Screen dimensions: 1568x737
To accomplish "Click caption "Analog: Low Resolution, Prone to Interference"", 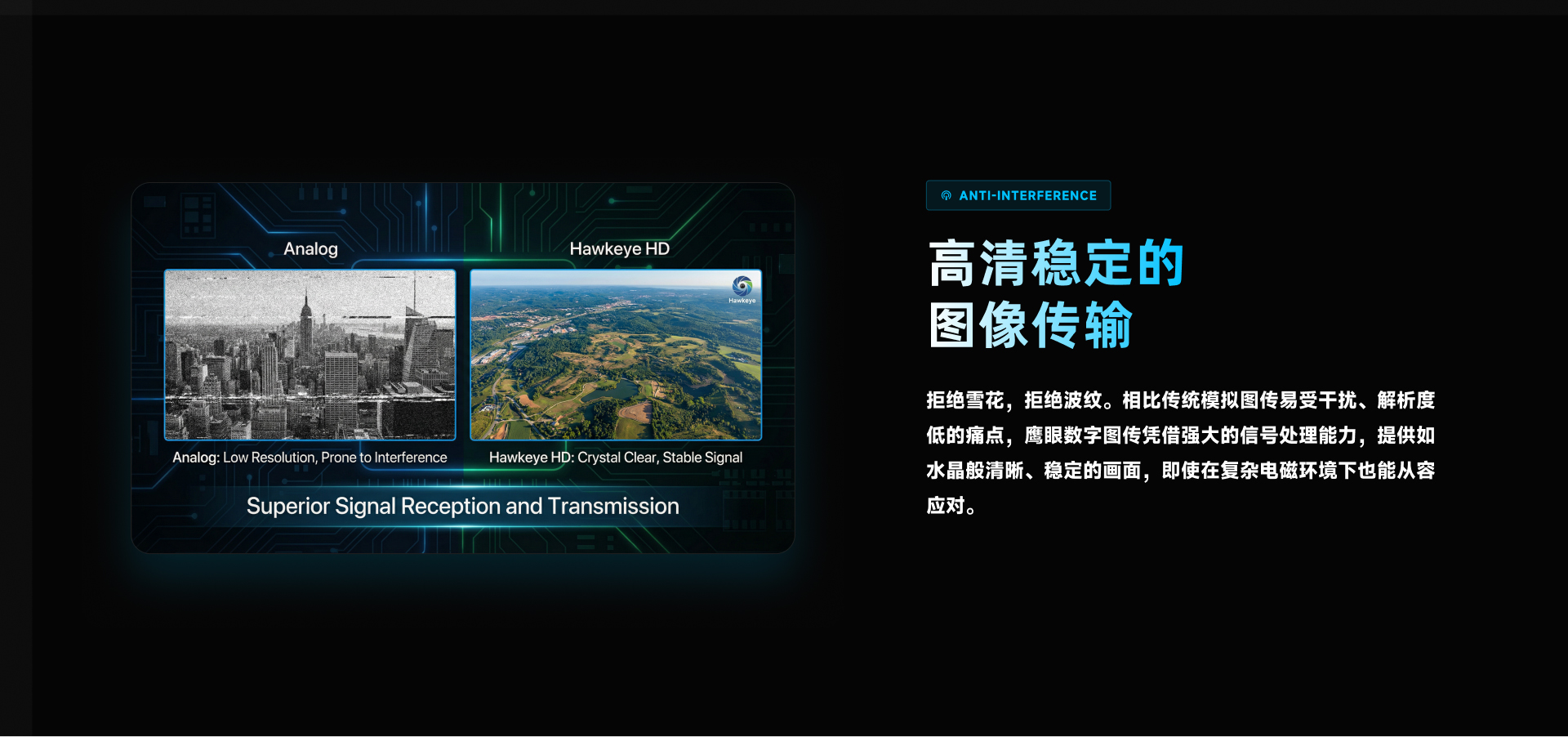I will [310, 458].
